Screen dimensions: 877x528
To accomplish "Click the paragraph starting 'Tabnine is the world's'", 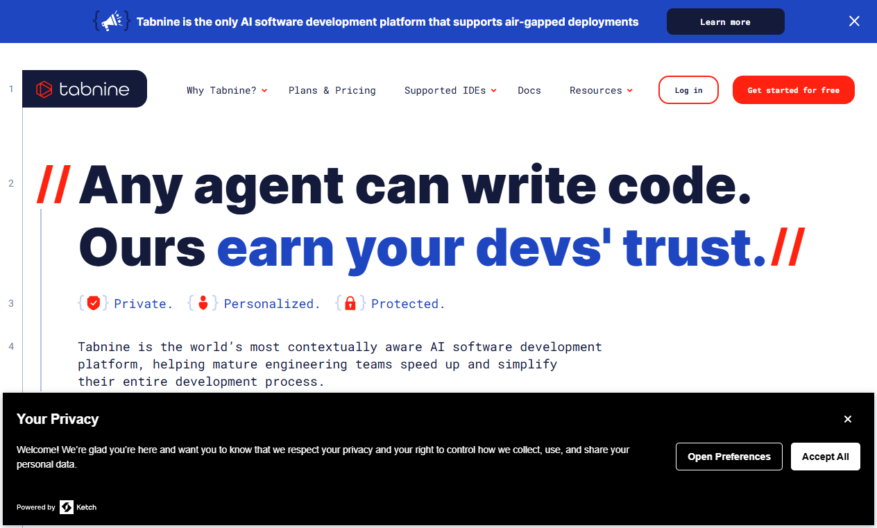I will tap(340, 364).
